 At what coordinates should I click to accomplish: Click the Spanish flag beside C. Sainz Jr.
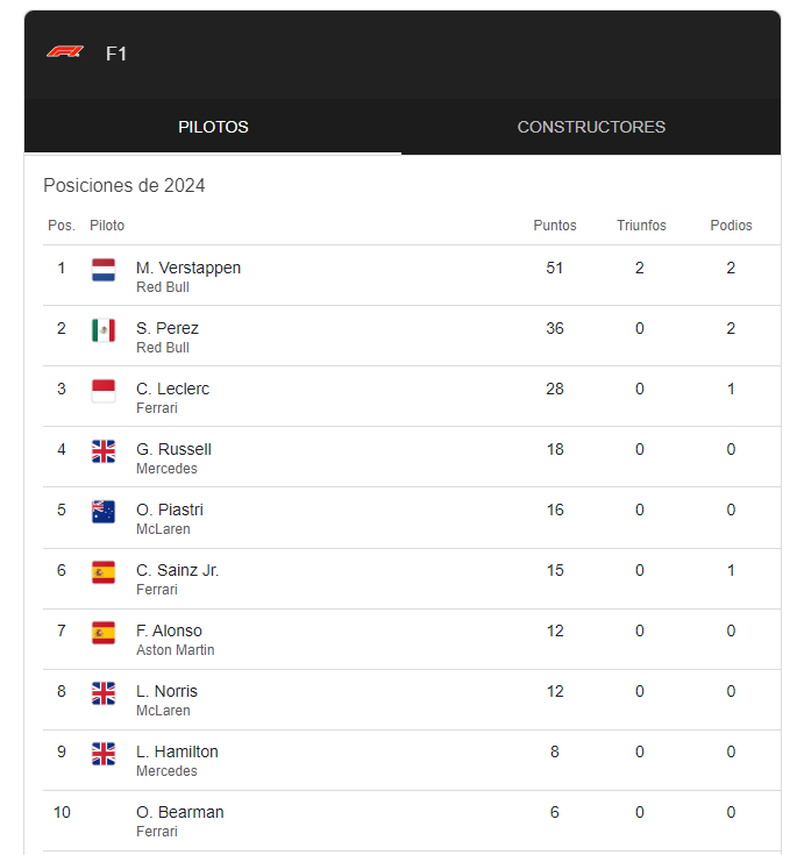pos(104,573)
